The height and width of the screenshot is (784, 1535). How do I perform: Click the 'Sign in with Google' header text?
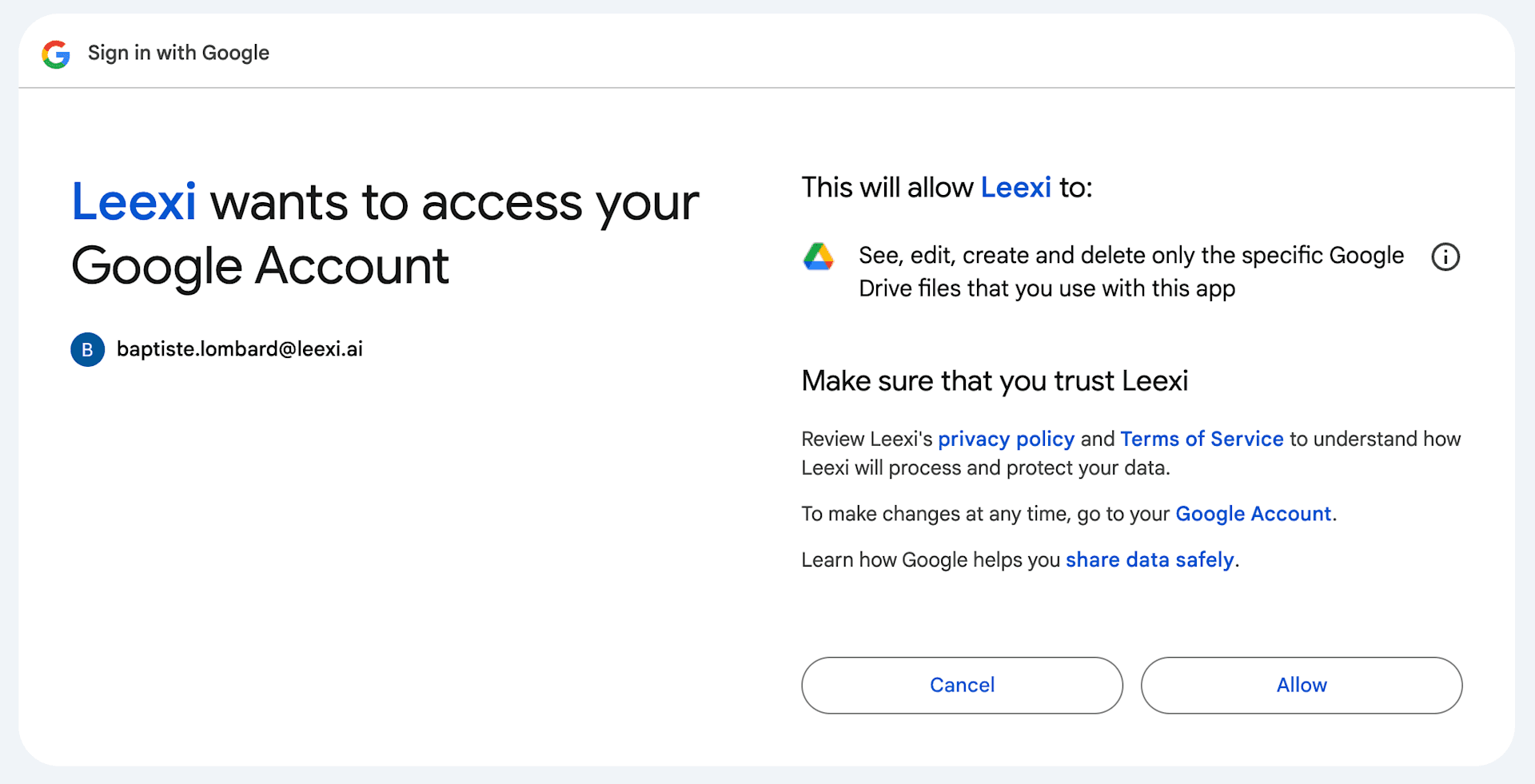click(178, 53)
